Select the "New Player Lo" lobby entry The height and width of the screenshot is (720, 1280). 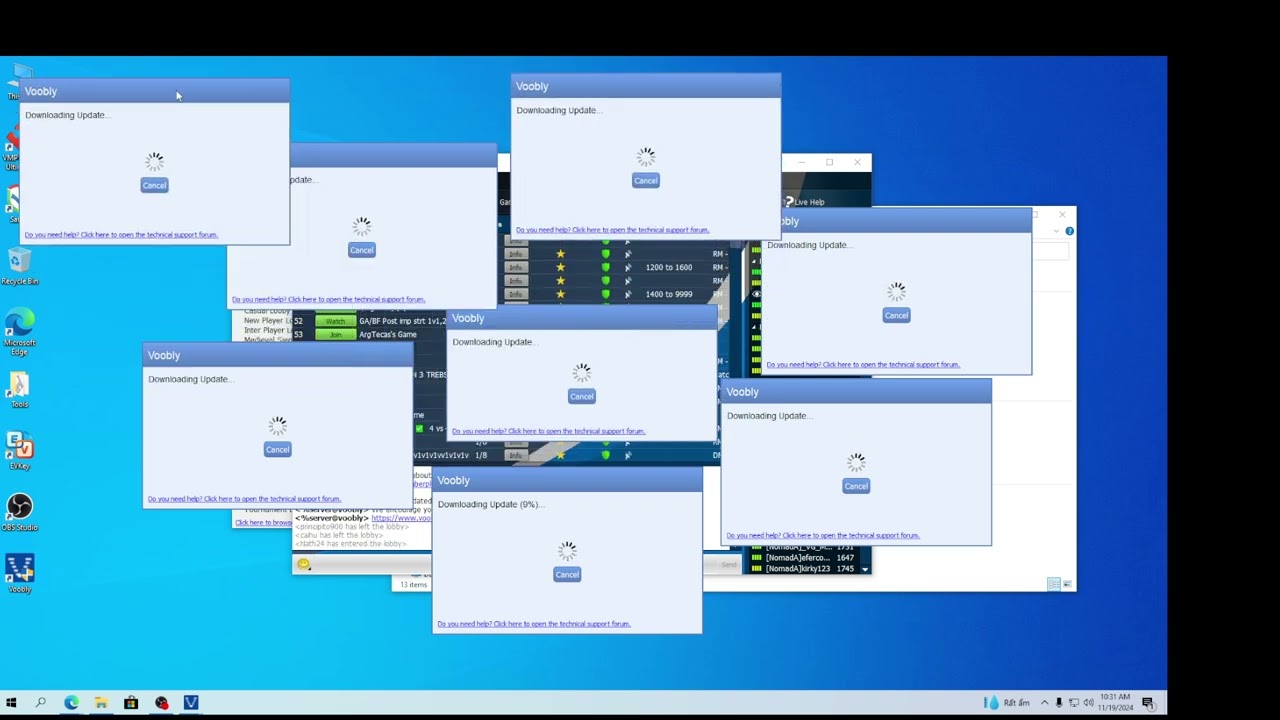pyautogui.click(x=268, y=320)
